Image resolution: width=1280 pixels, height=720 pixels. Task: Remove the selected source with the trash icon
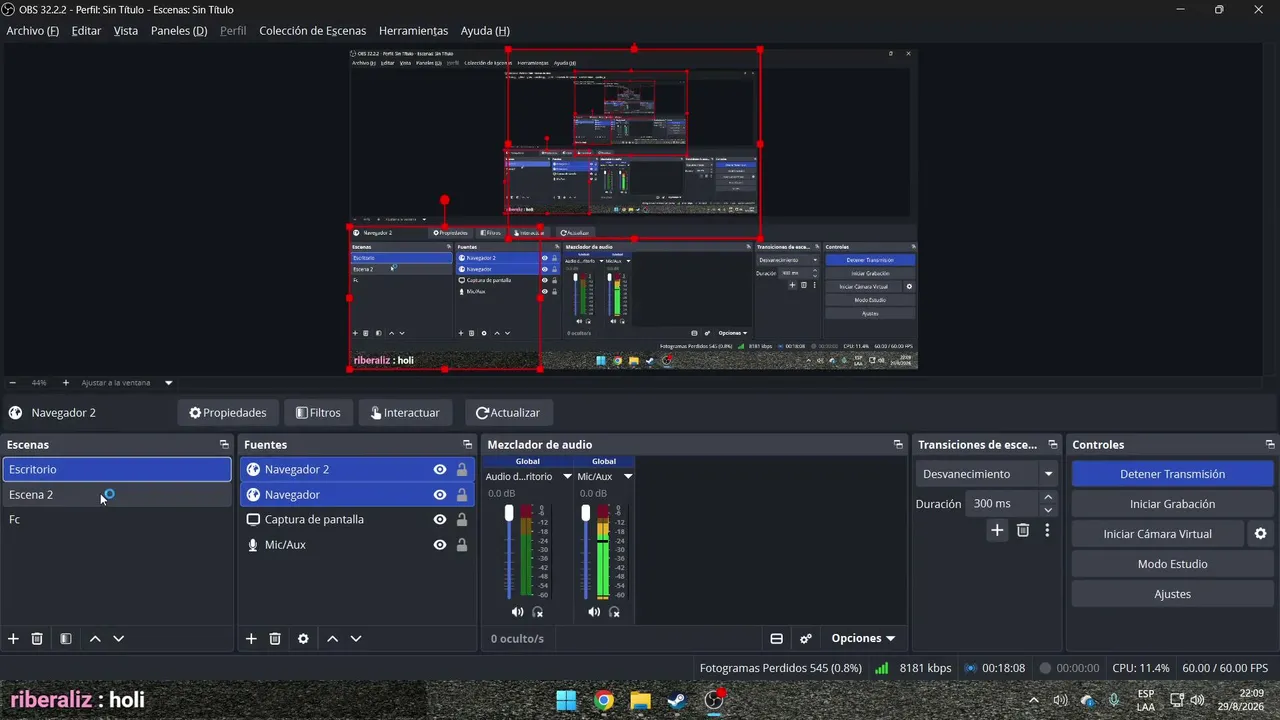275,639
